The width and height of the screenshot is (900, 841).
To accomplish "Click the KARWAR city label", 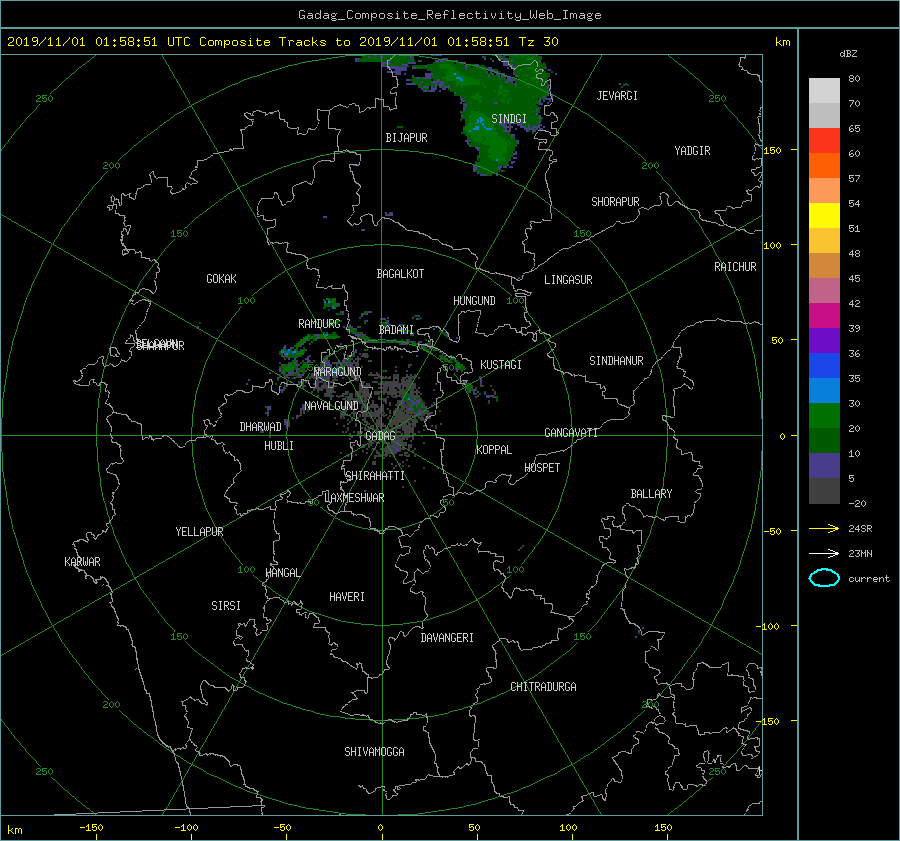I will point(82,562).
